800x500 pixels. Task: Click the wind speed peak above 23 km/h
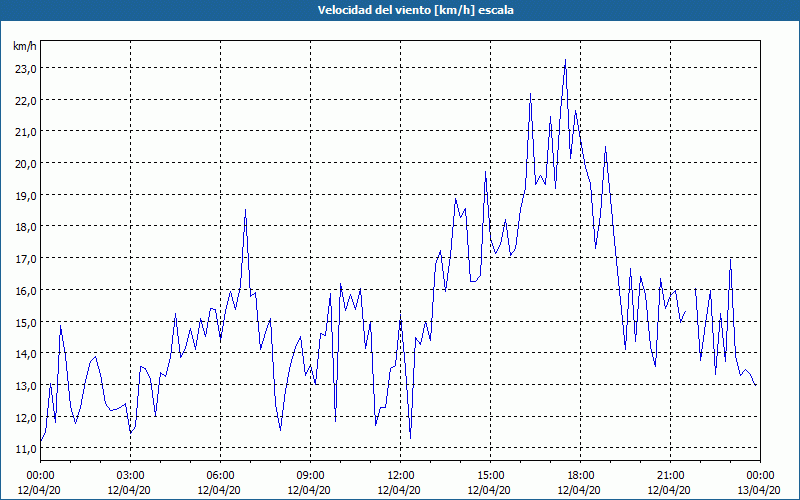pyautogui.click(x=565, y=60)
